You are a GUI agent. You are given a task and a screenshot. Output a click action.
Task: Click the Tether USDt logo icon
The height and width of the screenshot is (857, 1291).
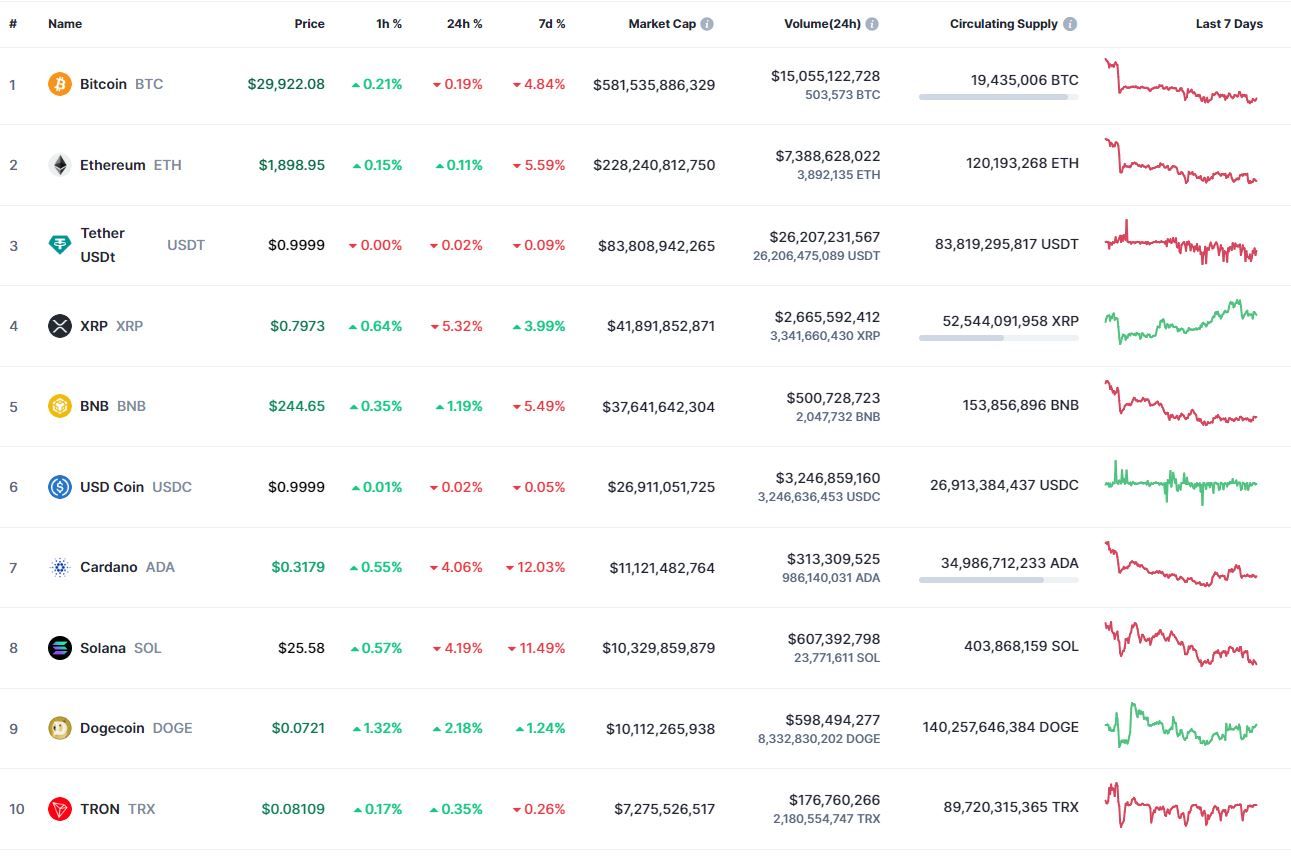(x=60, y=245)
